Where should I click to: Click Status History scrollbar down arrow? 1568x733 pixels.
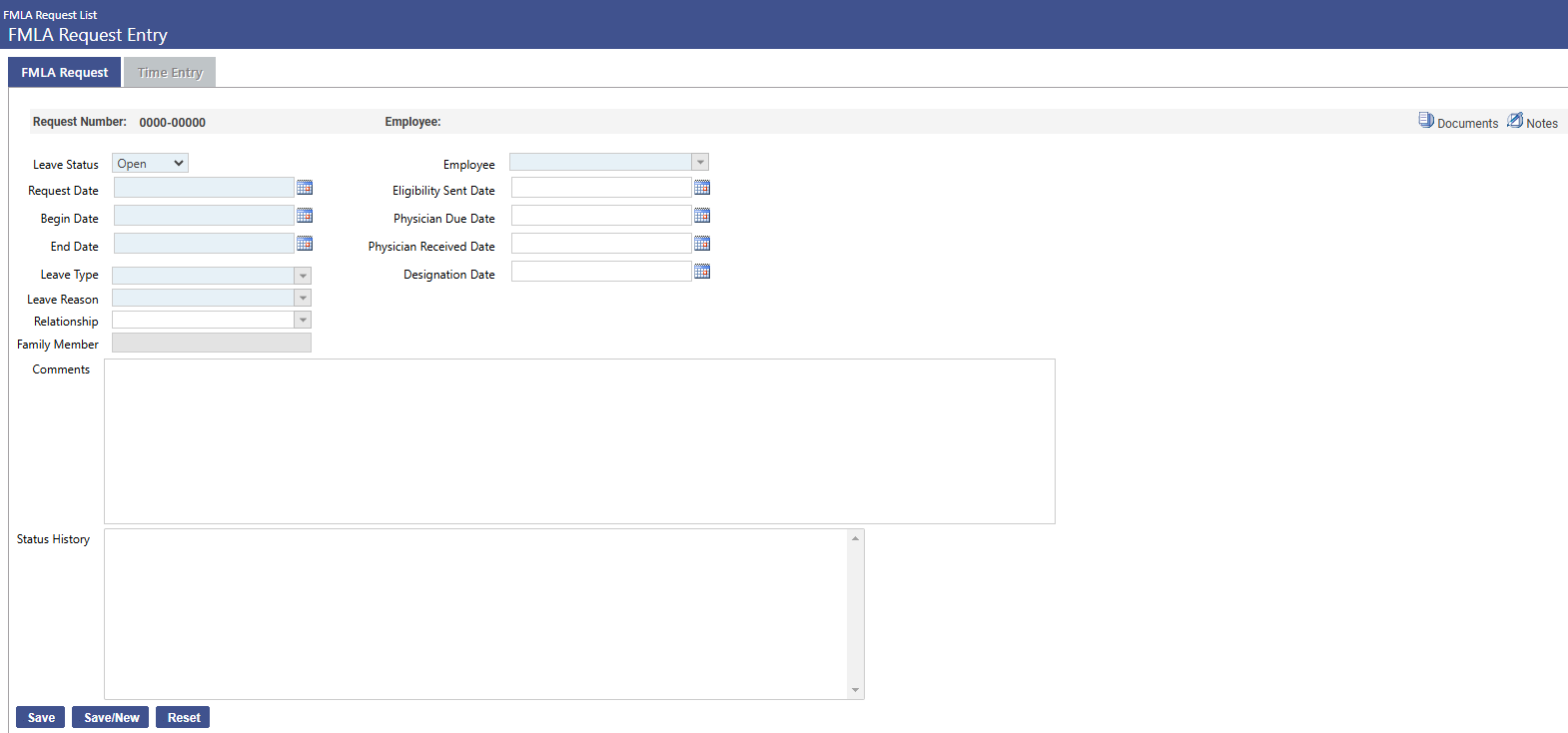pyautogui.click(x=855, y=690)
